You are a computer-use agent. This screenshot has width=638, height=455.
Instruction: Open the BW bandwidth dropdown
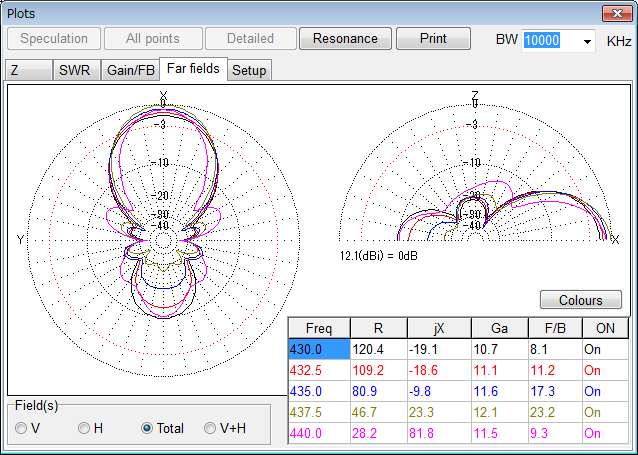pyautogui.click(x=585, y=40)
